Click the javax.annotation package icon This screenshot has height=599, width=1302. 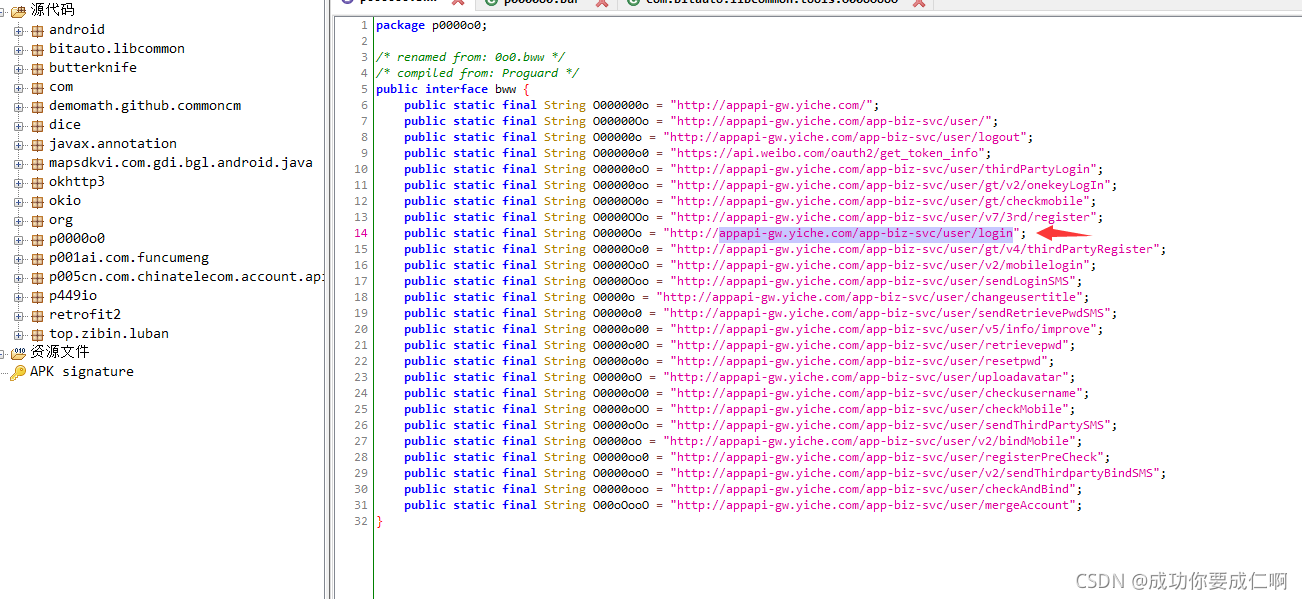[x=38, y=144]
